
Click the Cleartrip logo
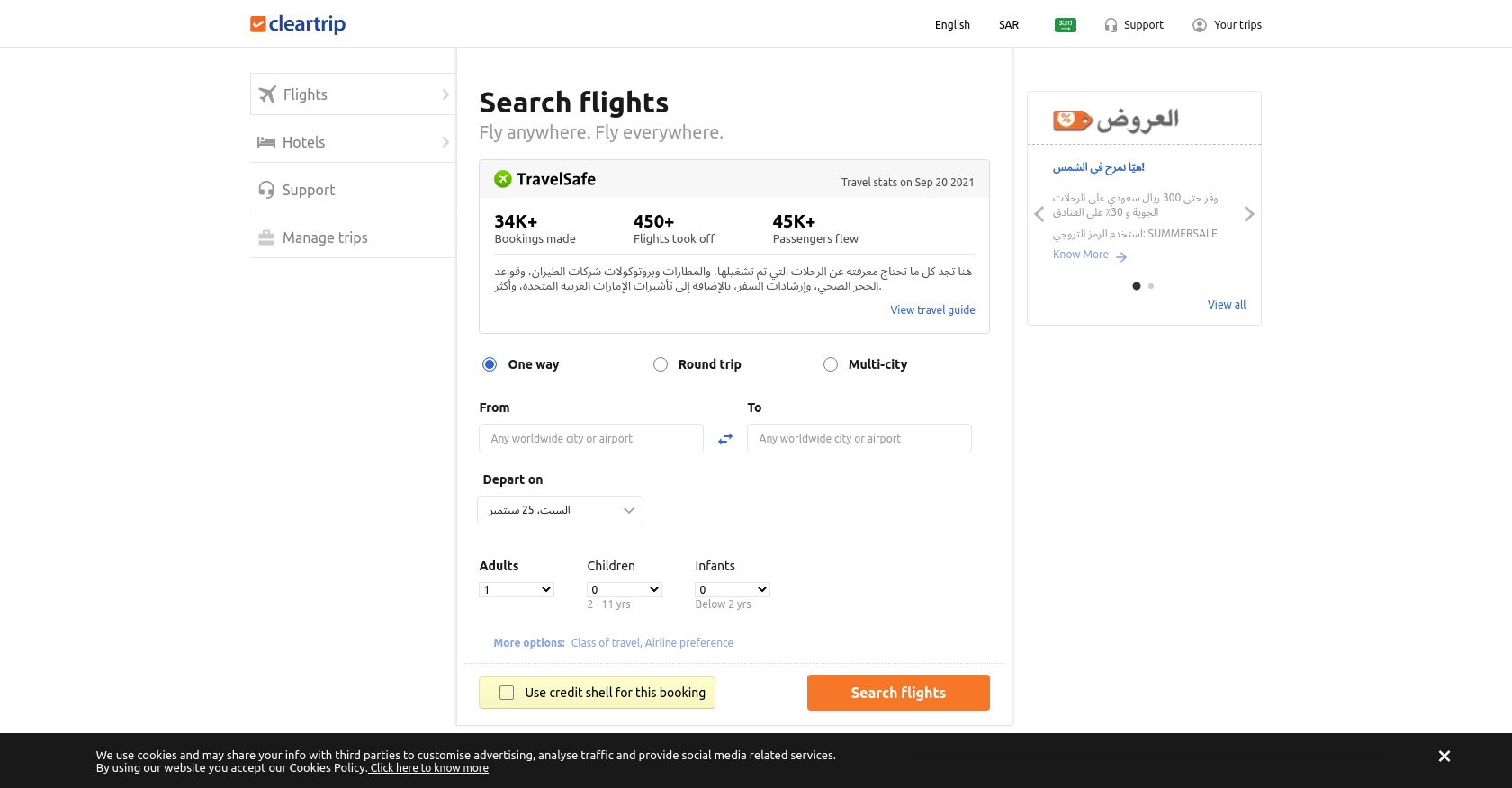pyautogui.click(x=298, y=24)
